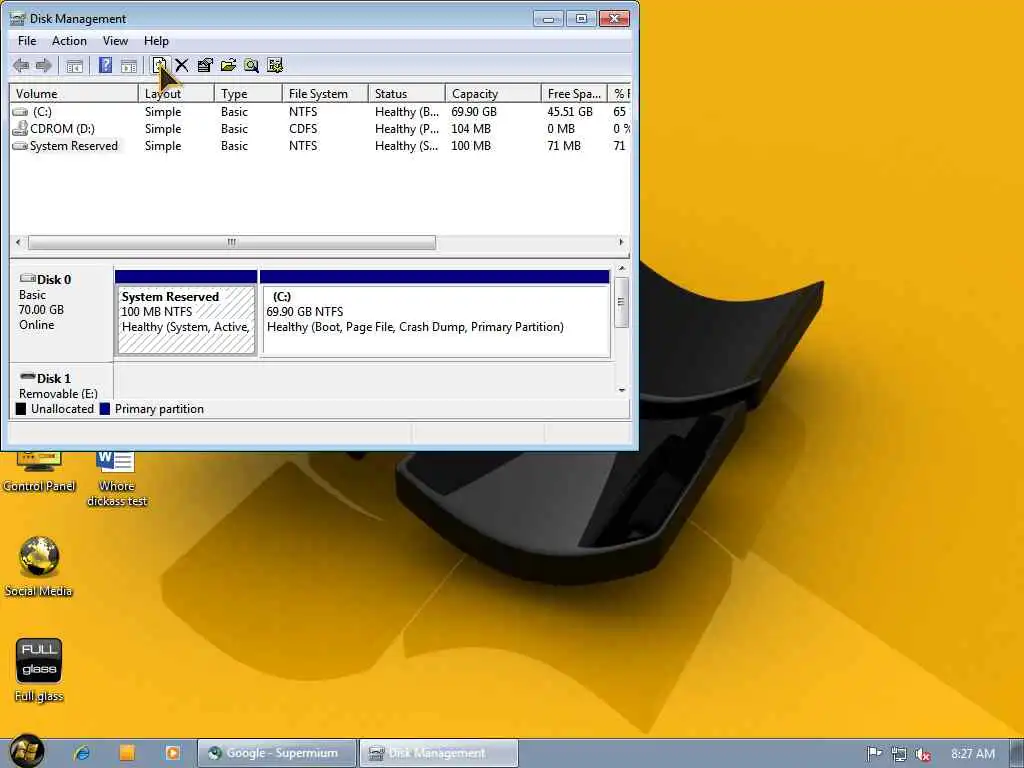Switch to Google - Supermium taskbar window
Viewport: 1024px width, 768px height.
tap(277, 753)
